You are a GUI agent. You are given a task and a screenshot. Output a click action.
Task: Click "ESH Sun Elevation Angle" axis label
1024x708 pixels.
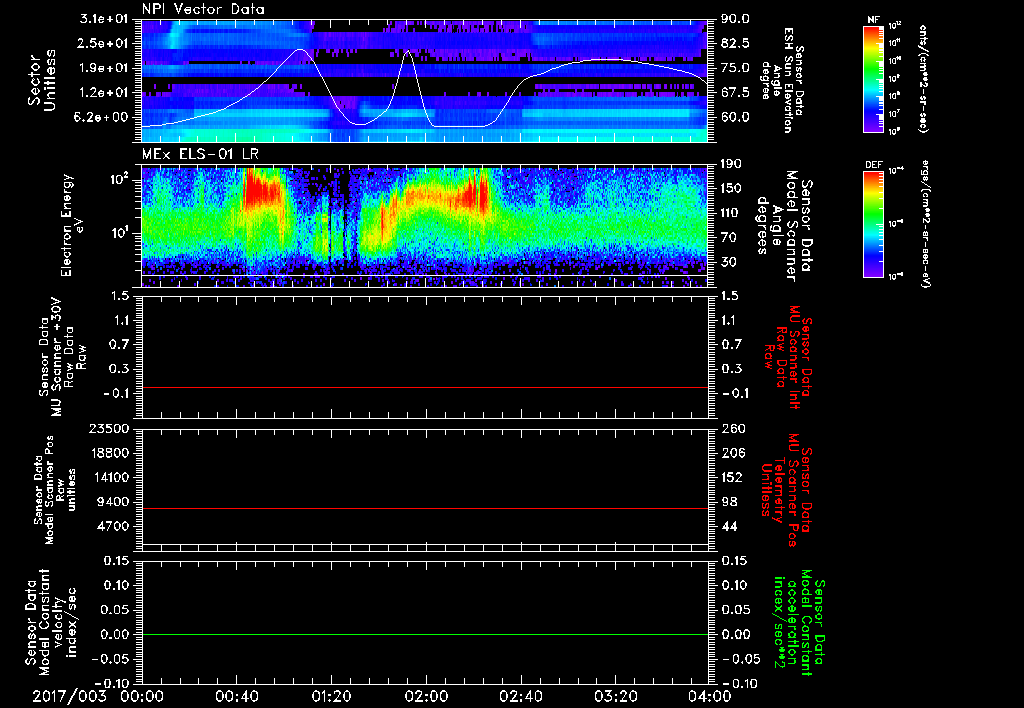pos(782,80)
